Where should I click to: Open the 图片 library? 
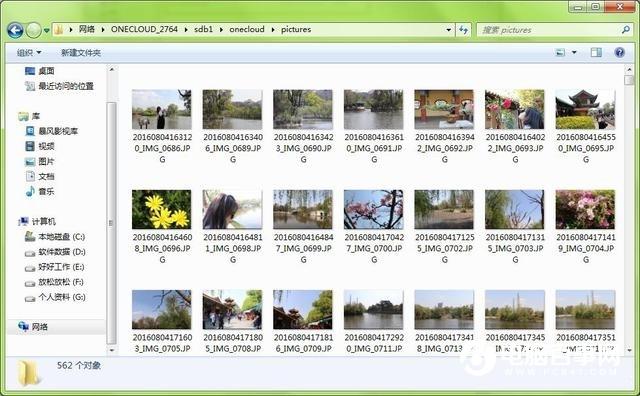point(40,161)
